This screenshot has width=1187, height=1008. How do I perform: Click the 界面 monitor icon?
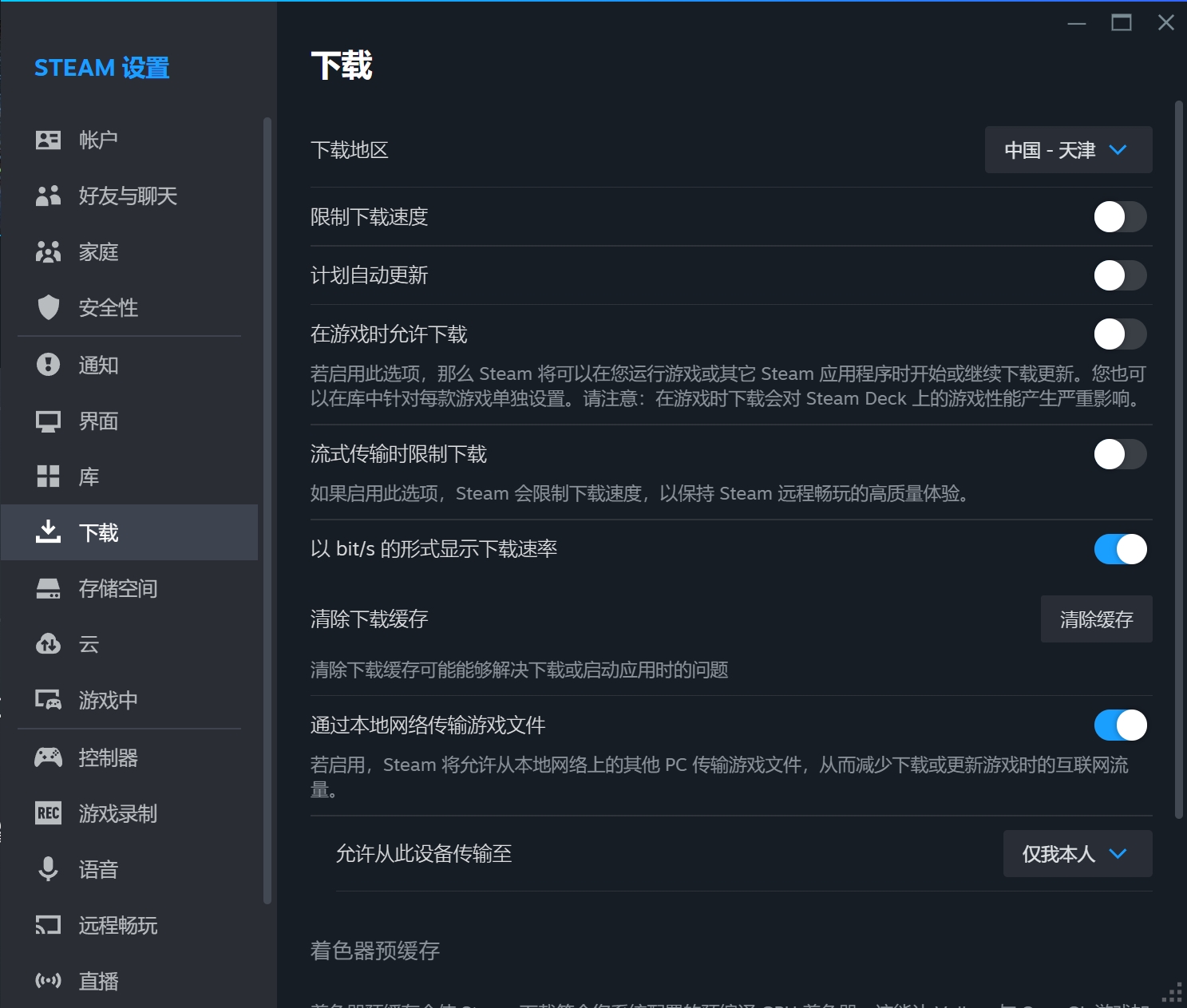48,421
